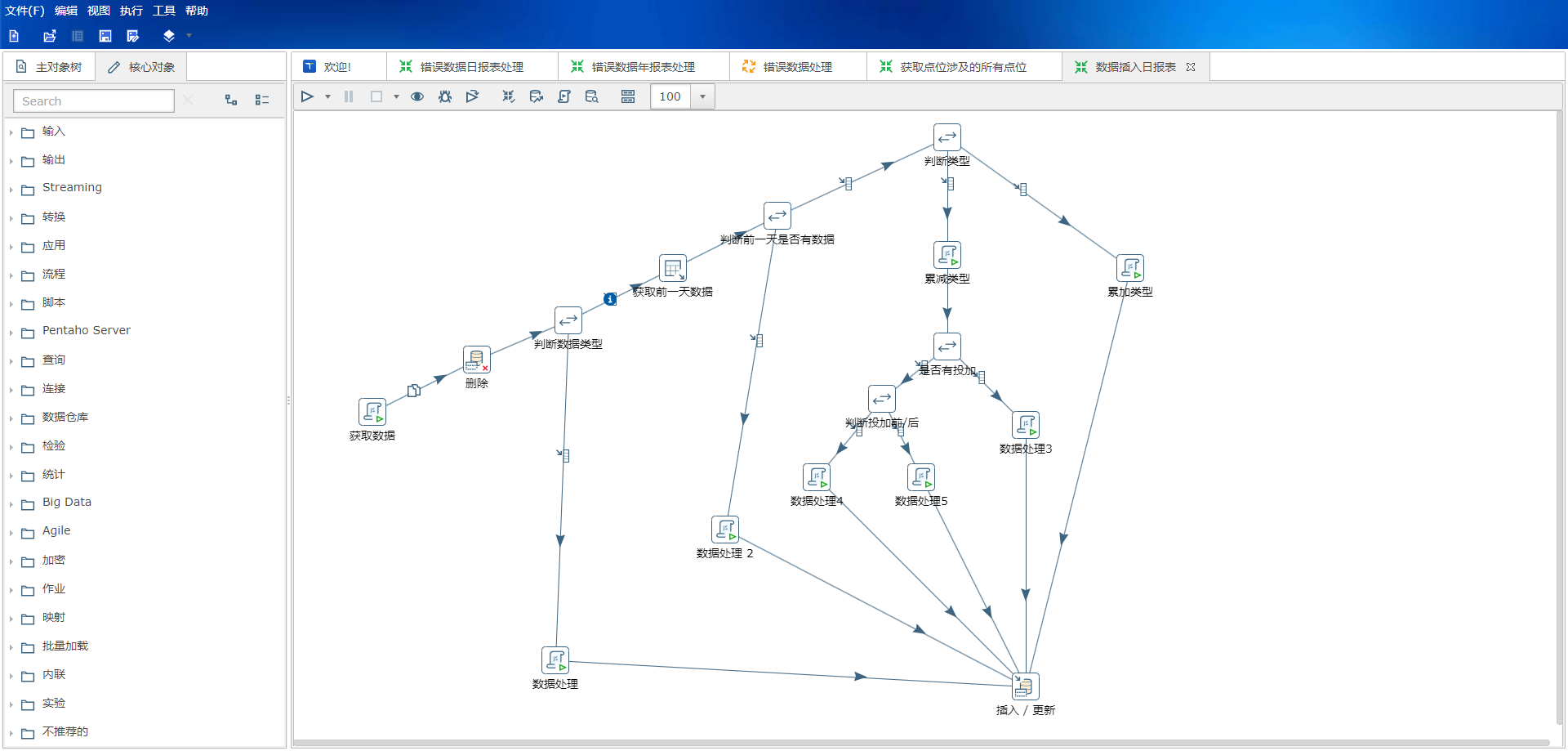Viewport: 1568px width, 751px height.
Task: Run the transformation with play button
Action: 307,96
